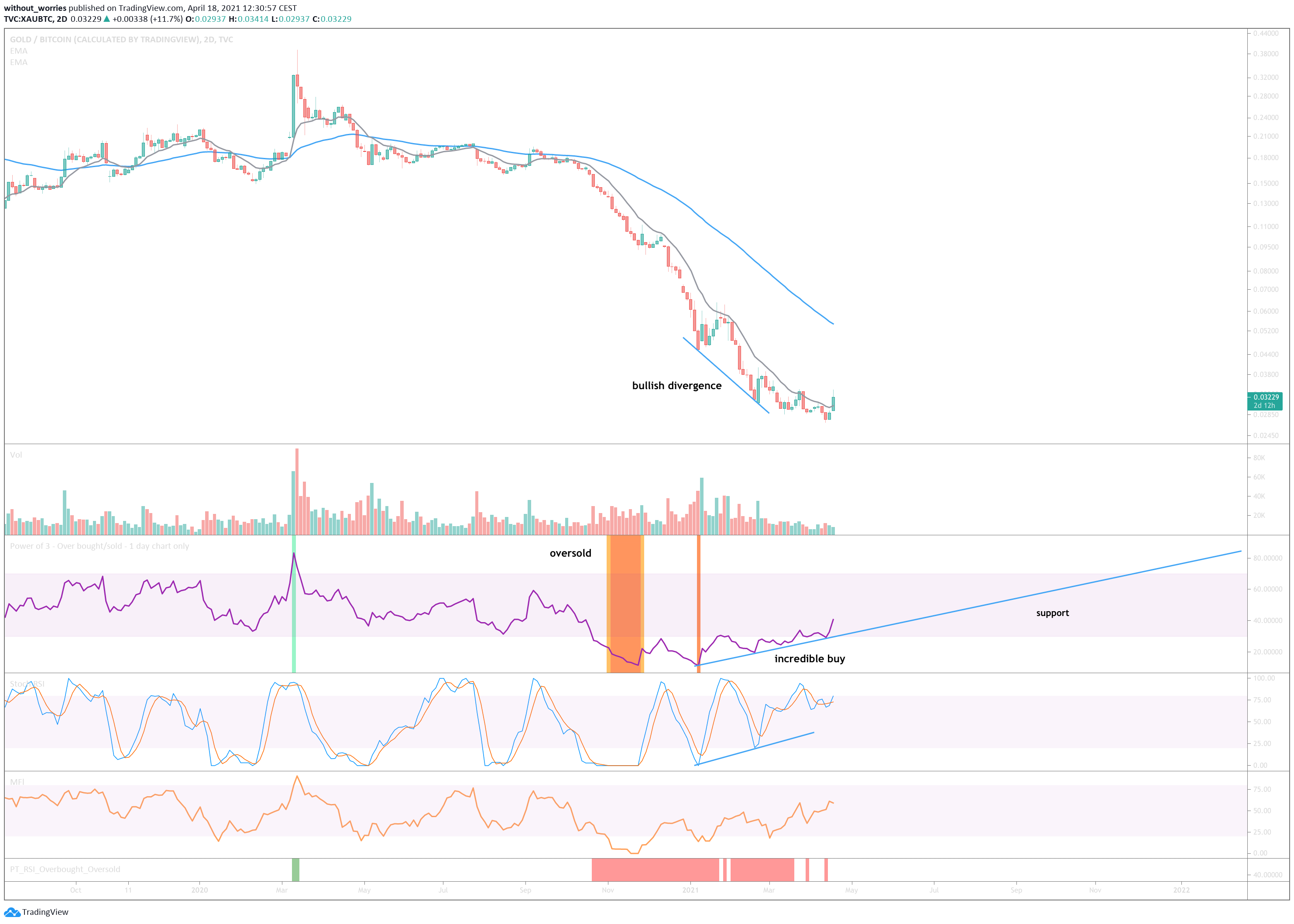Click the 0.44000 price axis label

click(x=1266, y=33)
